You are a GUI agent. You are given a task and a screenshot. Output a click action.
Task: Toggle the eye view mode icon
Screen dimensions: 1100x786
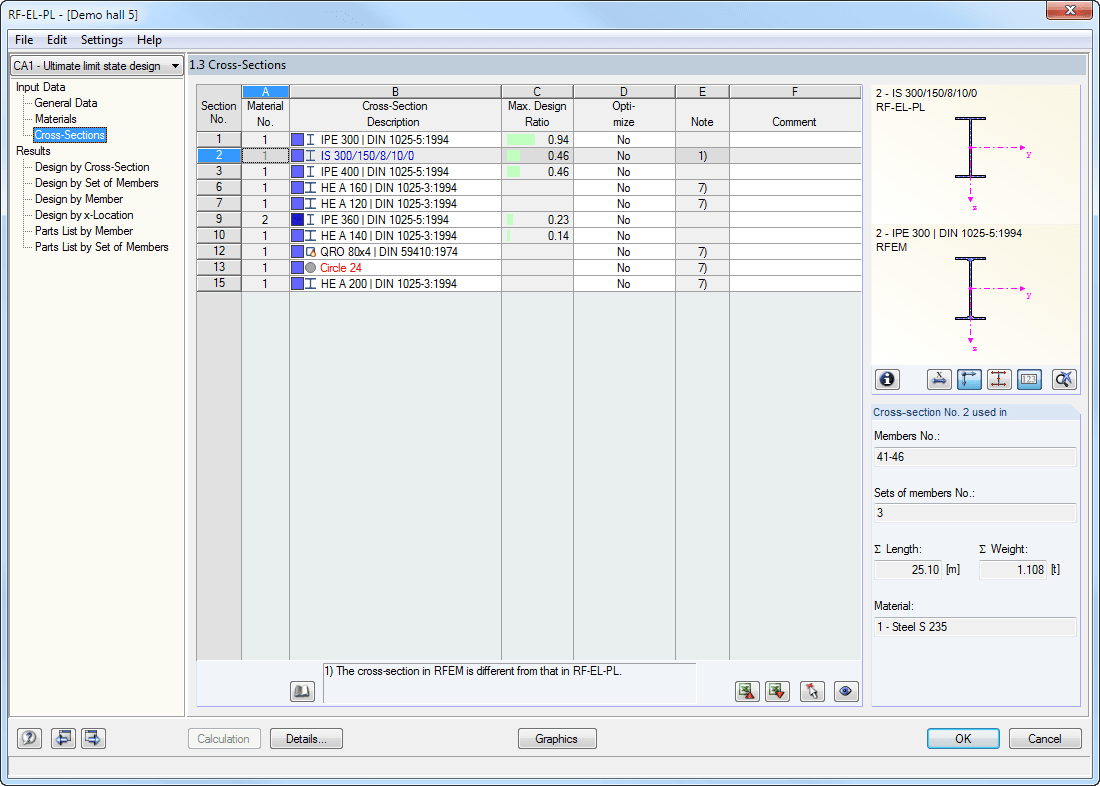(x=847, y=691)
